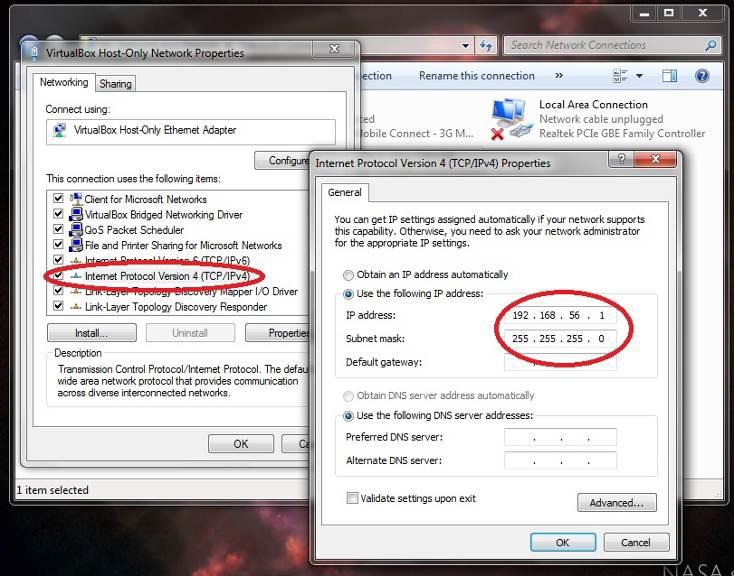This screenshot has height=576, width=734.
Task: Click the Realtek PCIe GBE Family Controller text
Action: tap(622, 133)
